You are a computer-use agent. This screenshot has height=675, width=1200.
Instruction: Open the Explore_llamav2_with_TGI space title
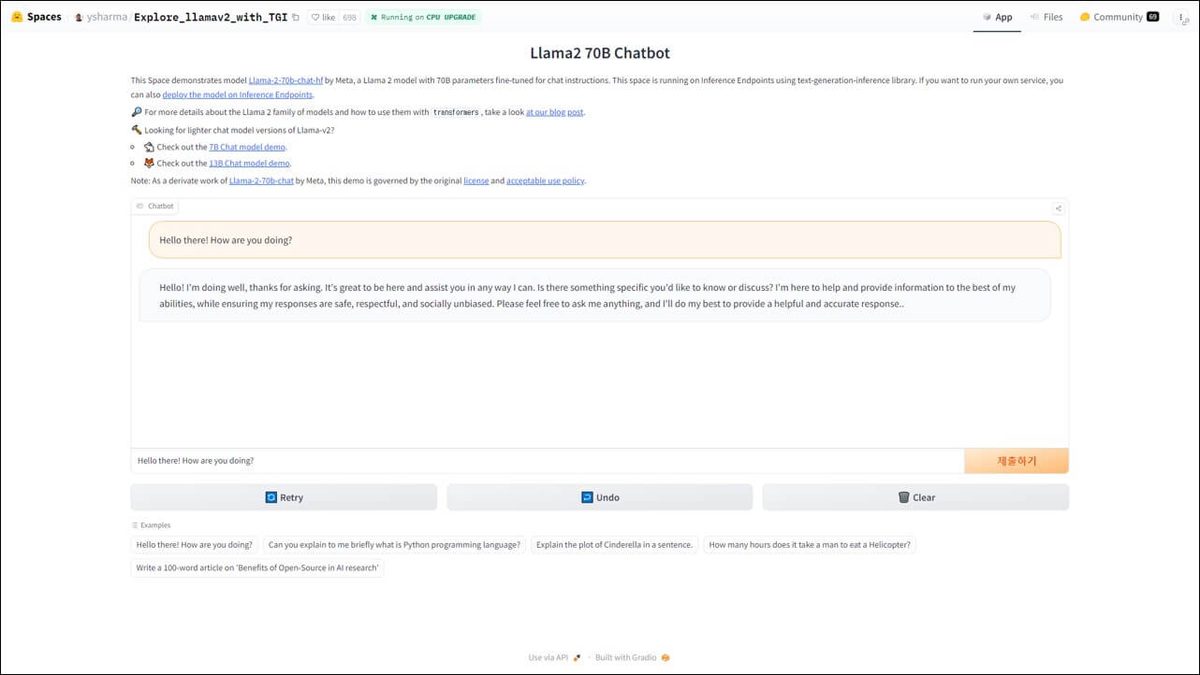coord(210,17)
